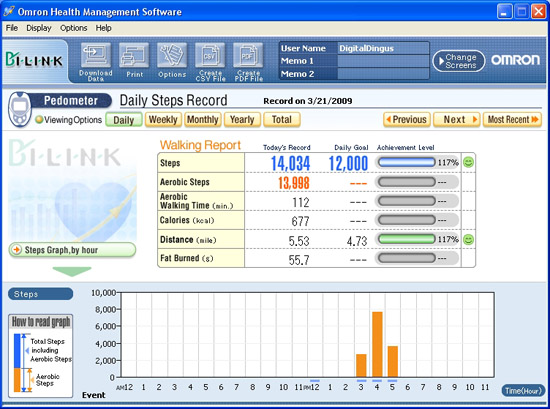Screen dimensions: 550x409
Task: Switch to the Monthly view
Action: [203, 120]
